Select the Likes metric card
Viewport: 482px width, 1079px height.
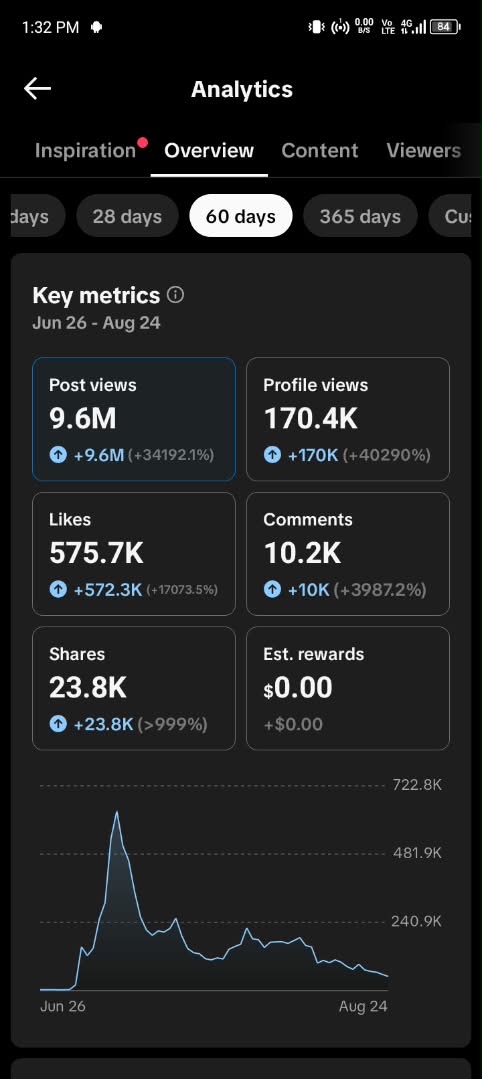pos(134,553)
